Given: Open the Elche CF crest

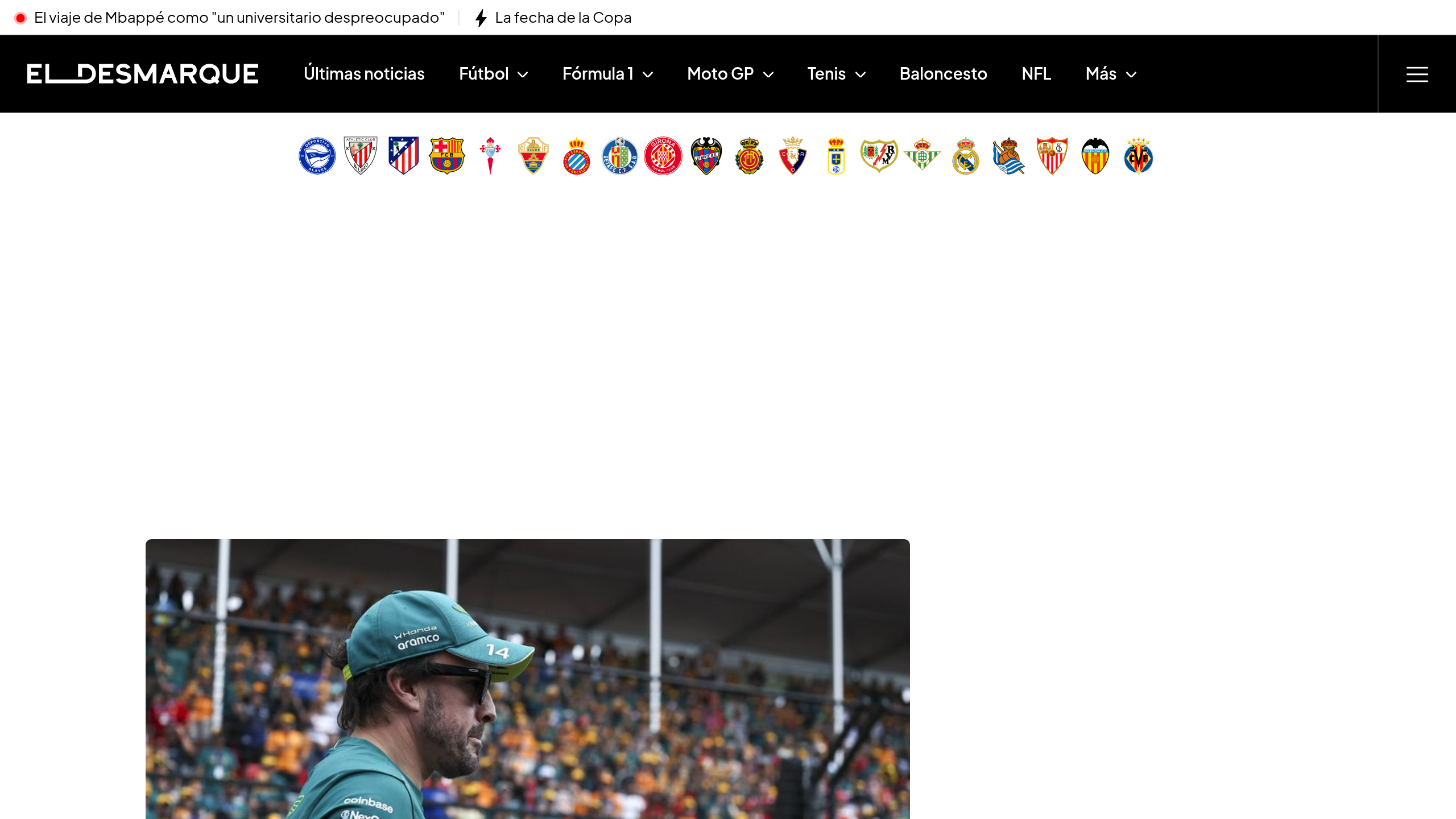Looking at the screenshot, I should [x=533, y=156].
